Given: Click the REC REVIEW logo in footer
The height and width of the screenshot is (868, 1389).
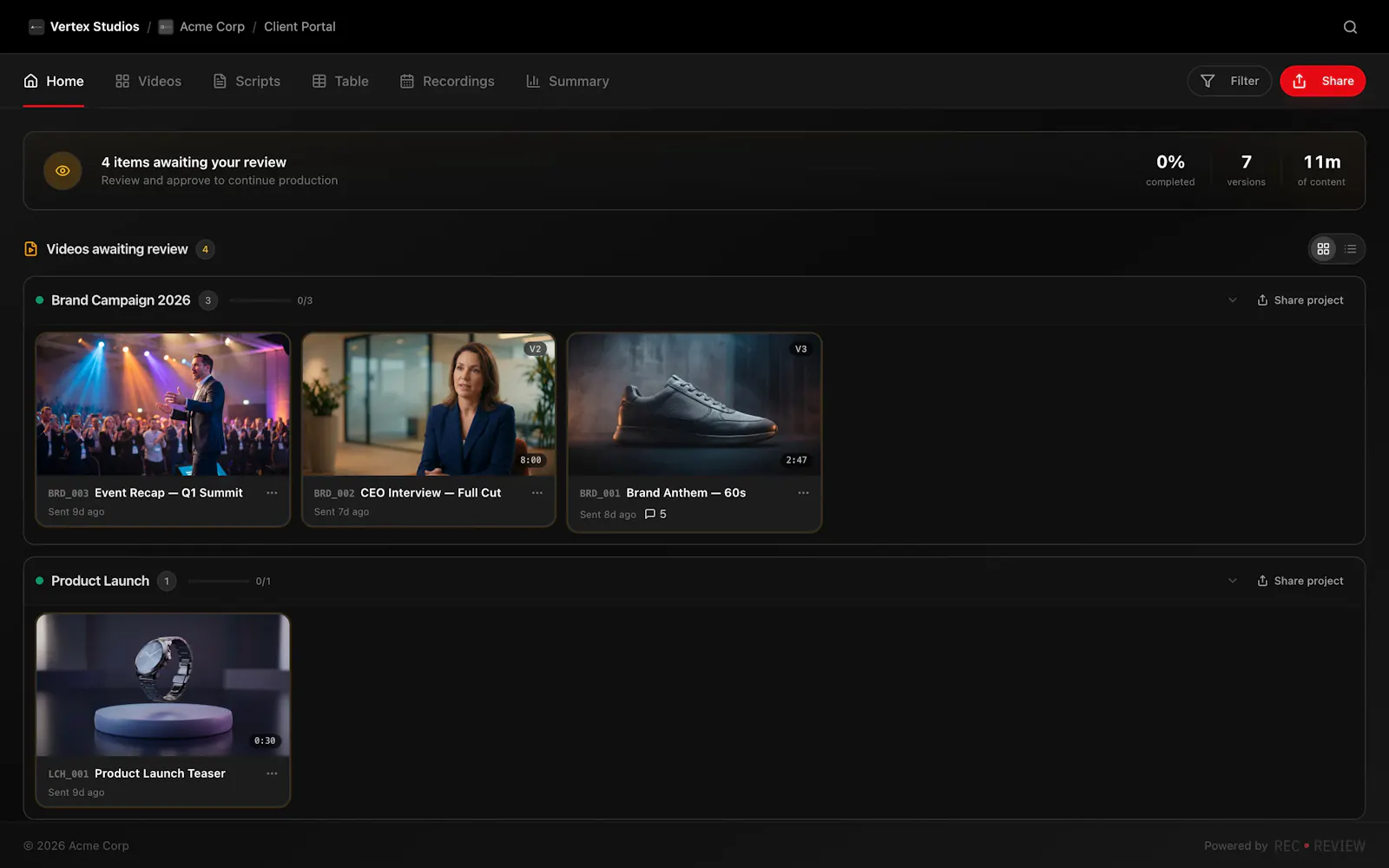Looking at the screenshot, I should tap(1320, 845).
